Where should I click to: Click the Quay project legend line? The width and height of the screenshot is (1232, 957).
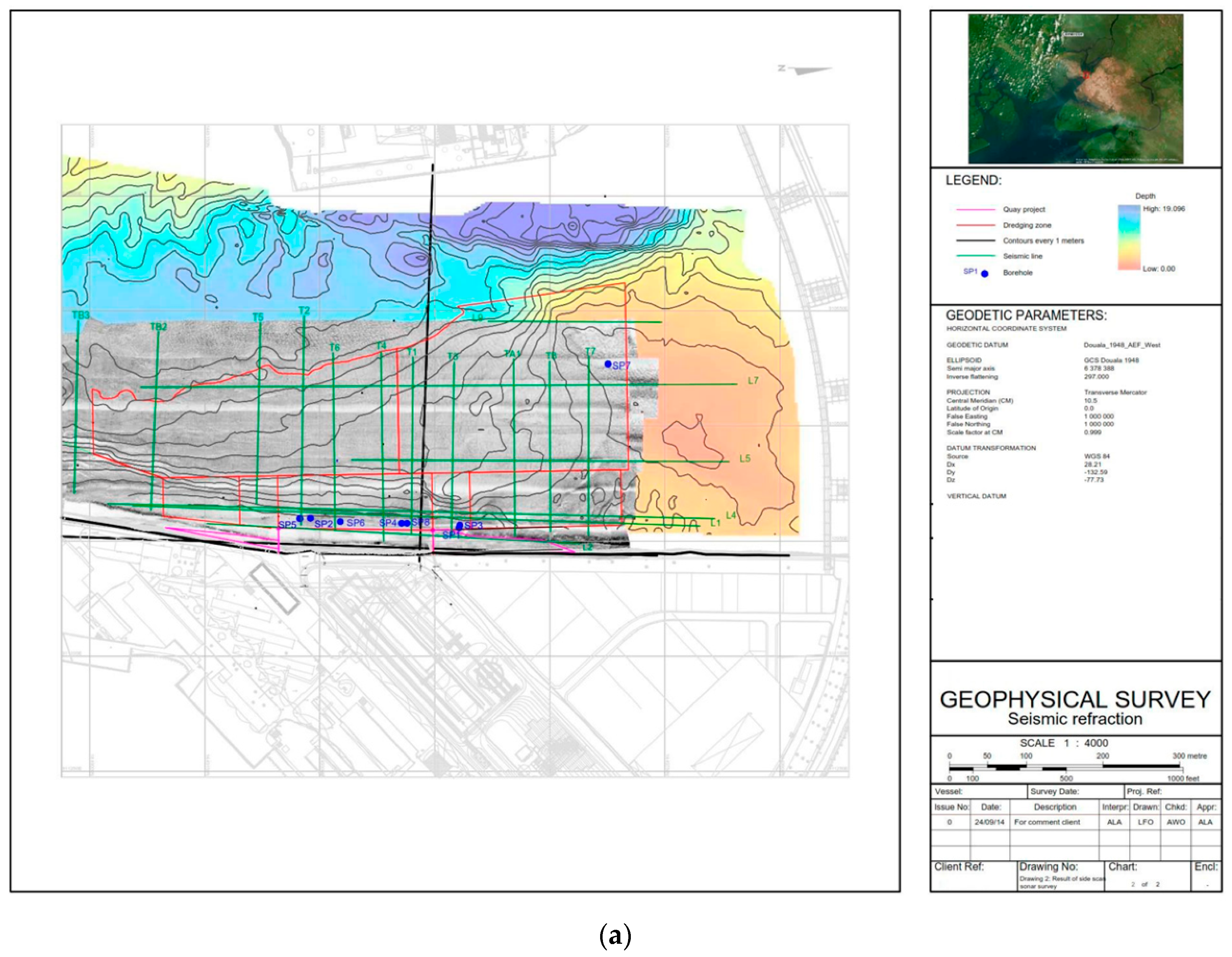click(x=975, y=209)
